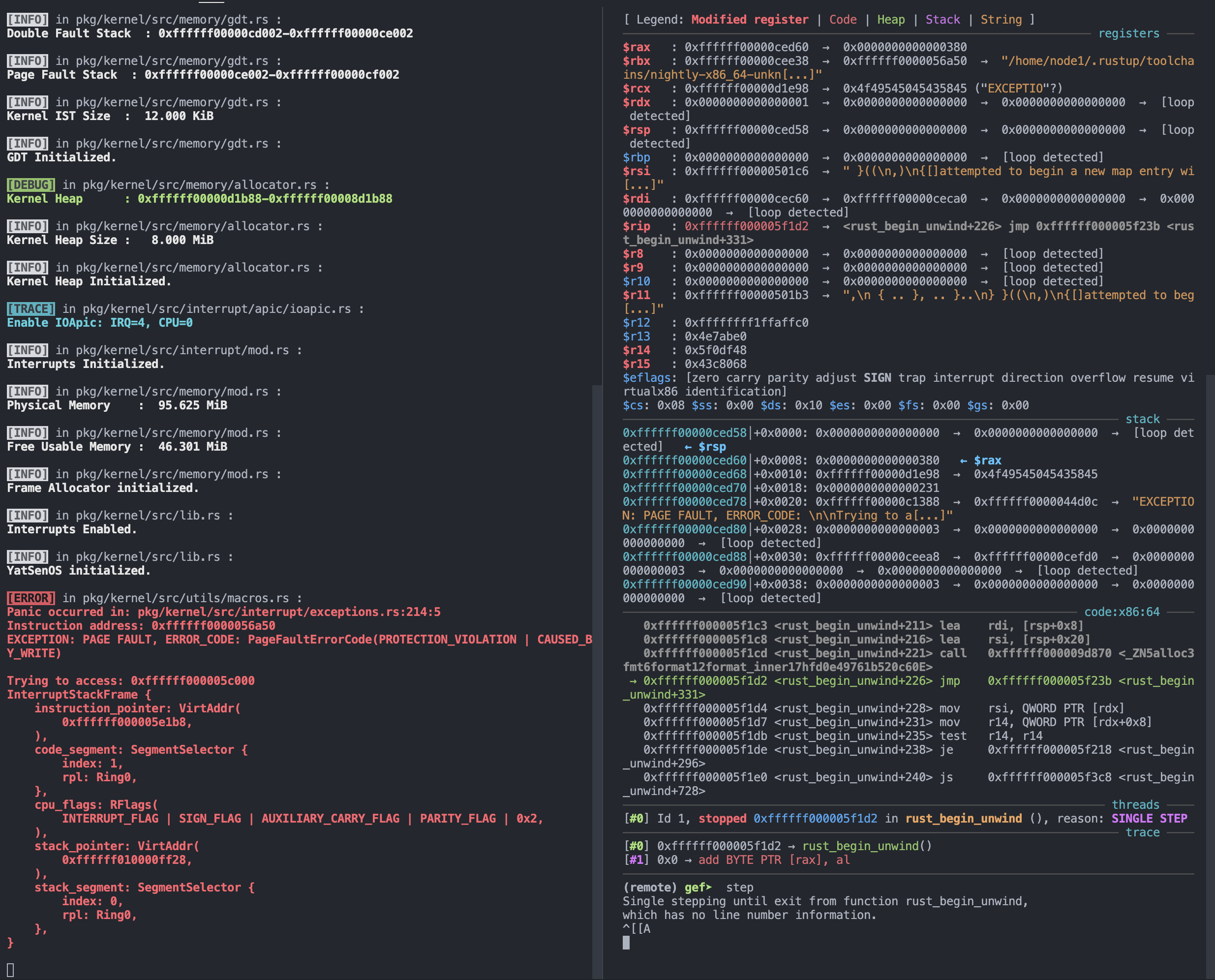This screenshot has width=1215, height=980.
Task: Click 'Interrupts Enabled.' message
Action: pyautogui.click(x=72, y=529)
